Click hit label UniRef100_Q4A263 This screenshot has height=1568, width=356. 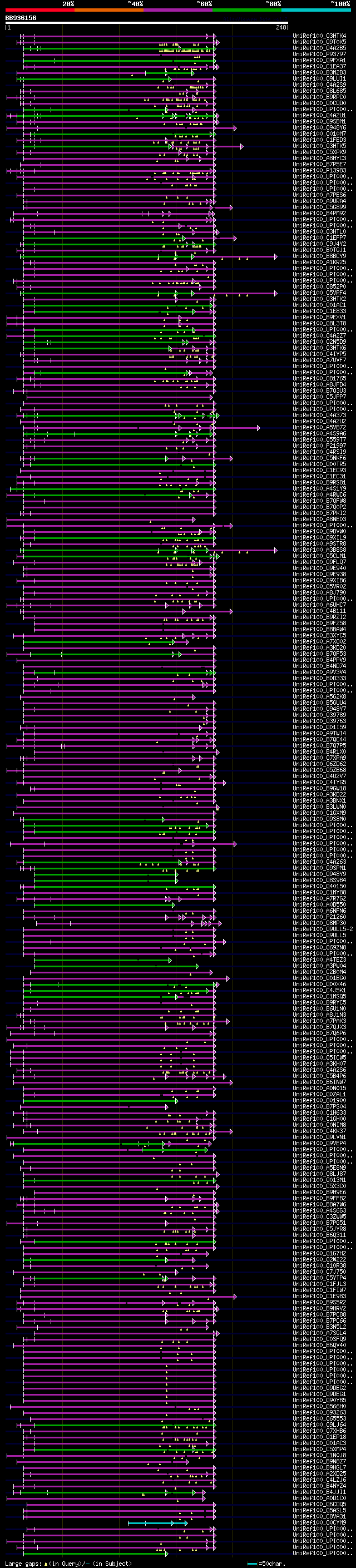coord(319,862)
